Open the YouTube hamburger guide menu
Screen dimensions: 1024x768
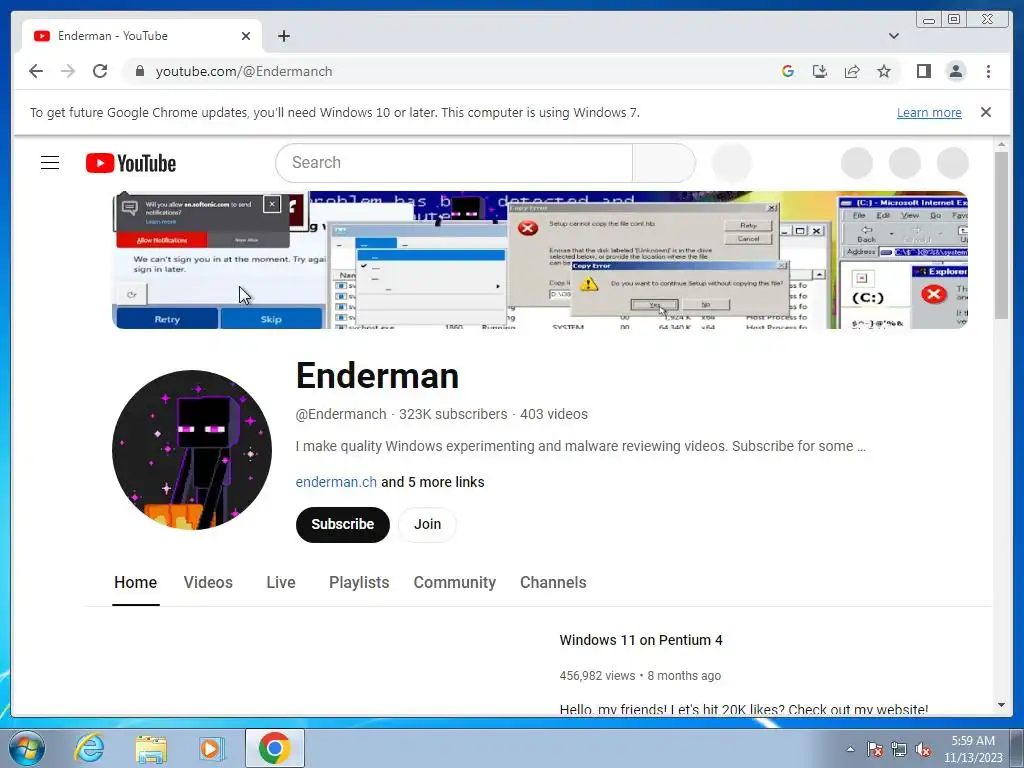click(x=50, y=163)
